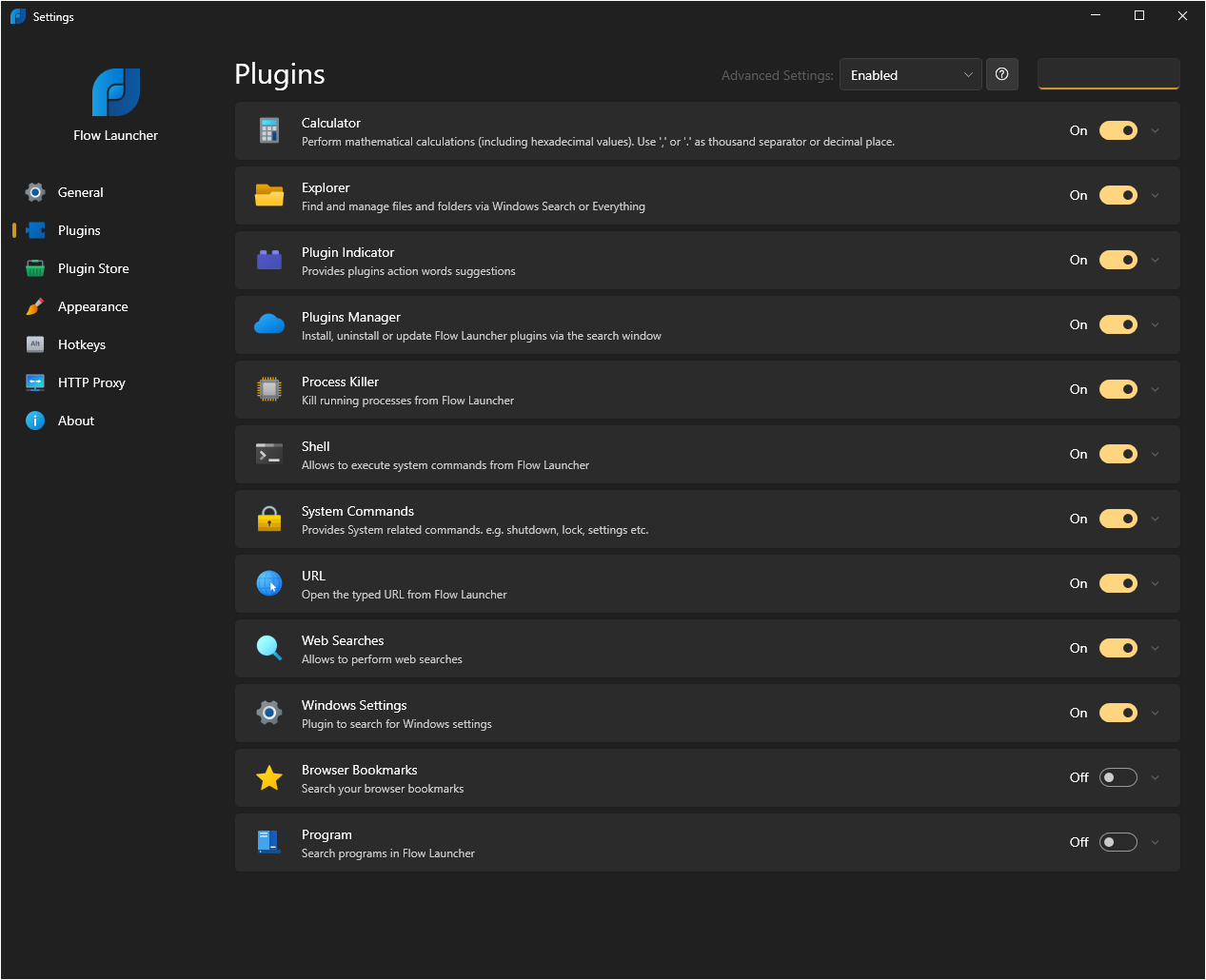Expand the Calculator plugin row chevron
This screenshot has width=1206, height=980.
(x=1156, y=130)
